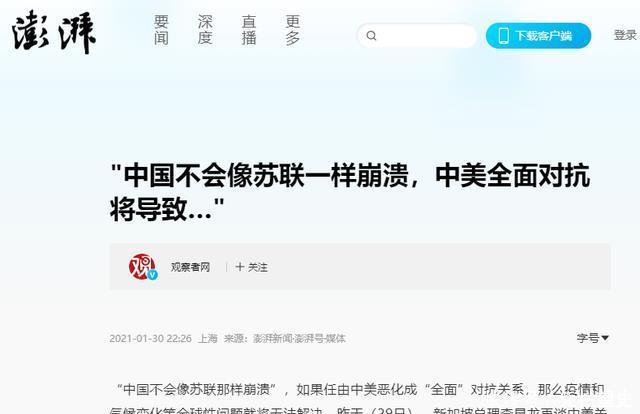Click the 澎湃 logo to go home

pyautogui.click(x=53, y=32)
